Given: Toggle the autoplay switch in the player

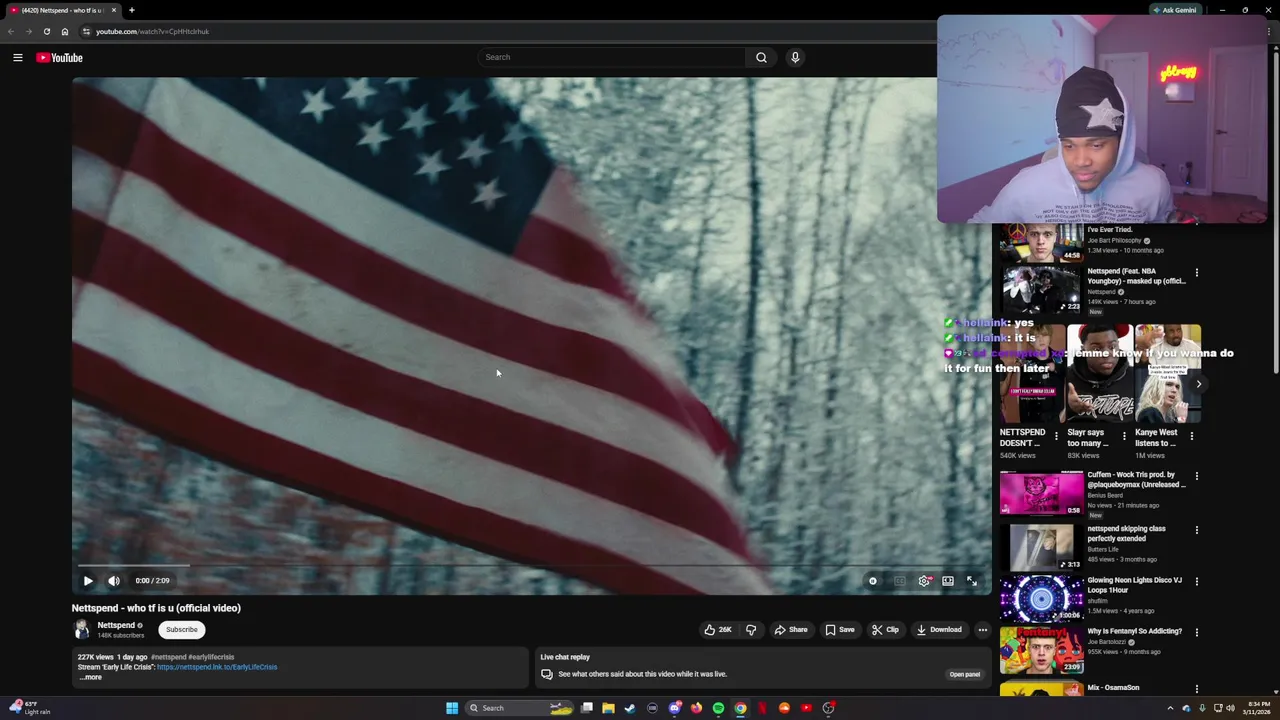Looking at the screenshot, I should (x=873, y=581).
